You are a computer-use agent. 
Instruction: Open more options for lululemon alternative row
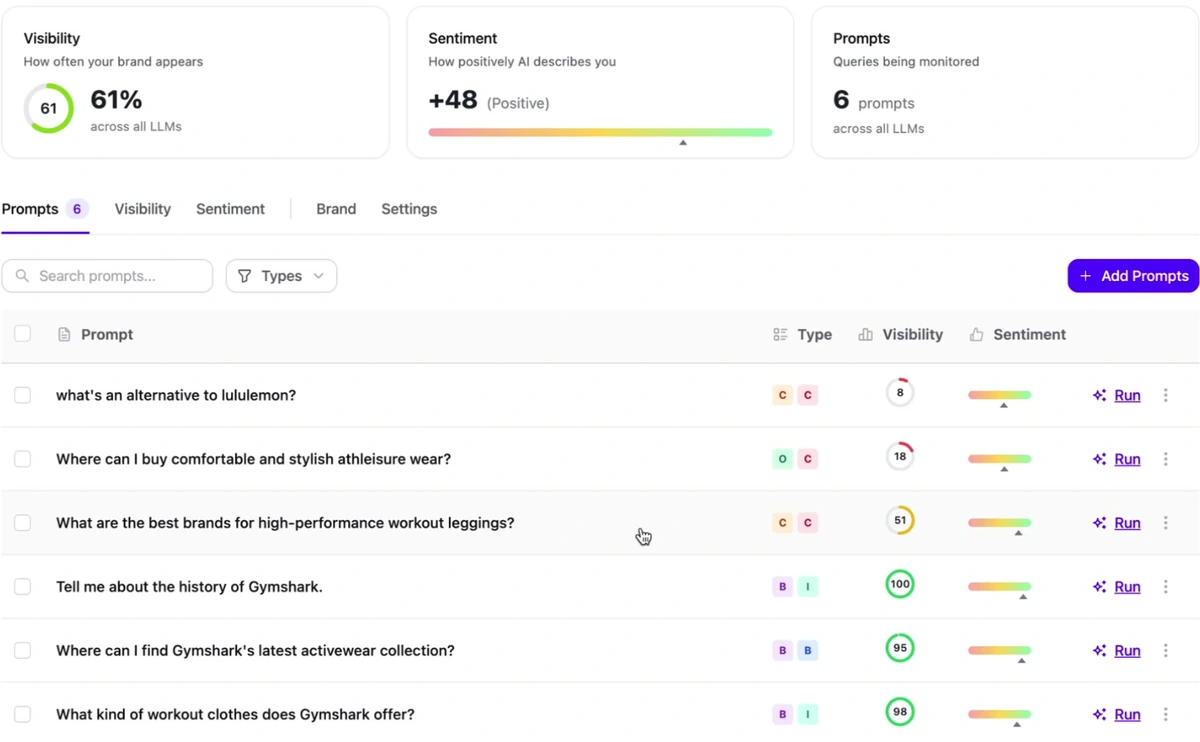click(x=1165, y=395)
